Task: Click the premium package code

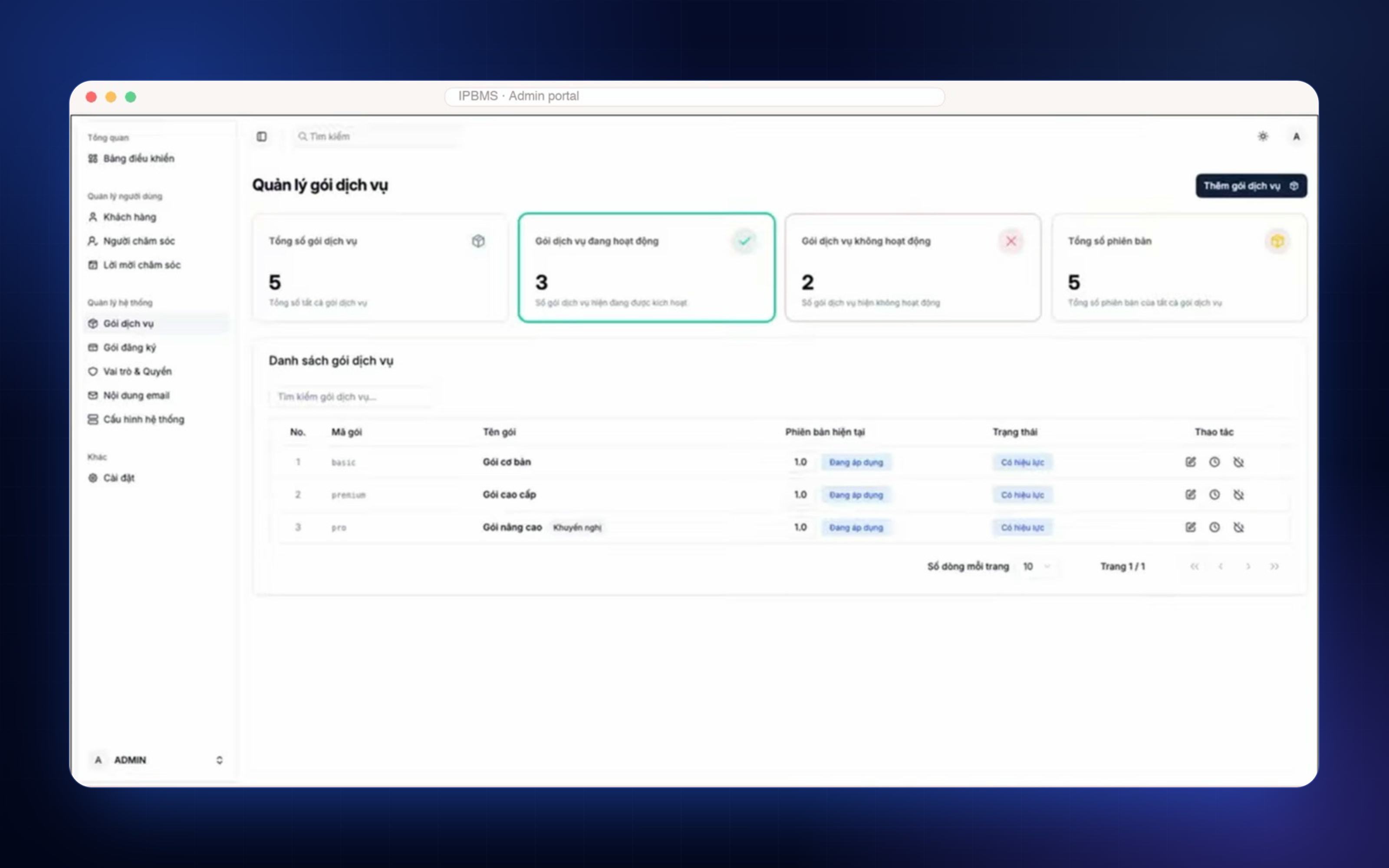Action: [x=349, y=496]
